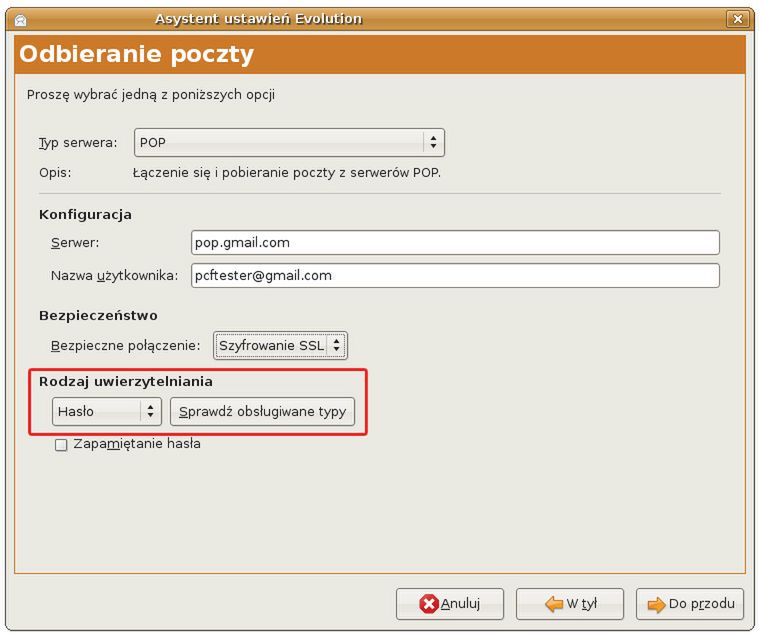Click the Rodzaj uwierzytelniania section label
The height and width of the screenshot is (636, 759).
126,381
